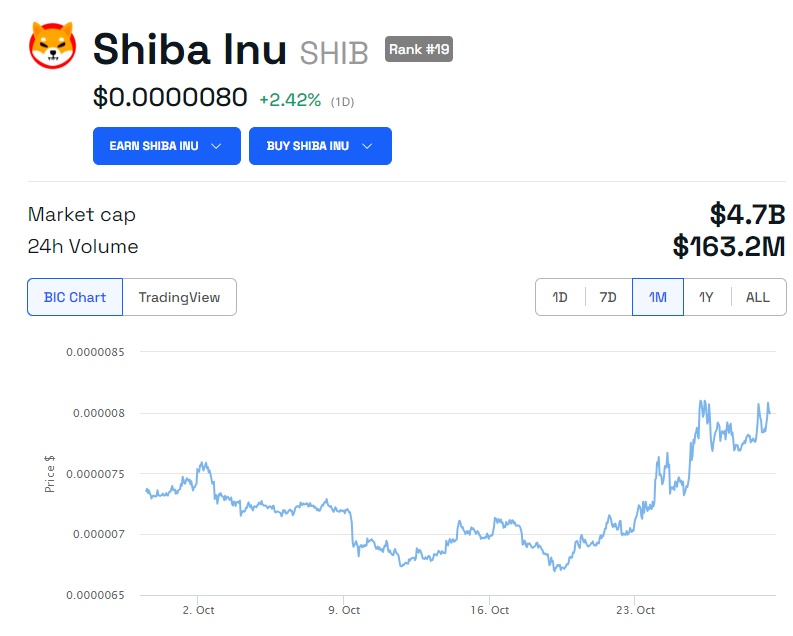Click the SHIB ticker symbol
The image size is (793, 636).
[x=334, y=52]
